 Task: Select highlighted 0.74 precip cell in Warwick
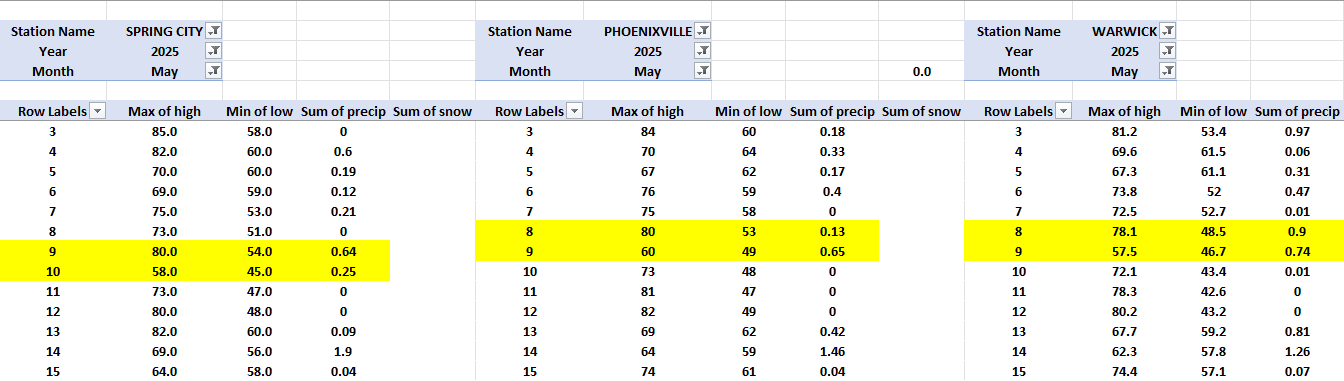[1297, 251]
